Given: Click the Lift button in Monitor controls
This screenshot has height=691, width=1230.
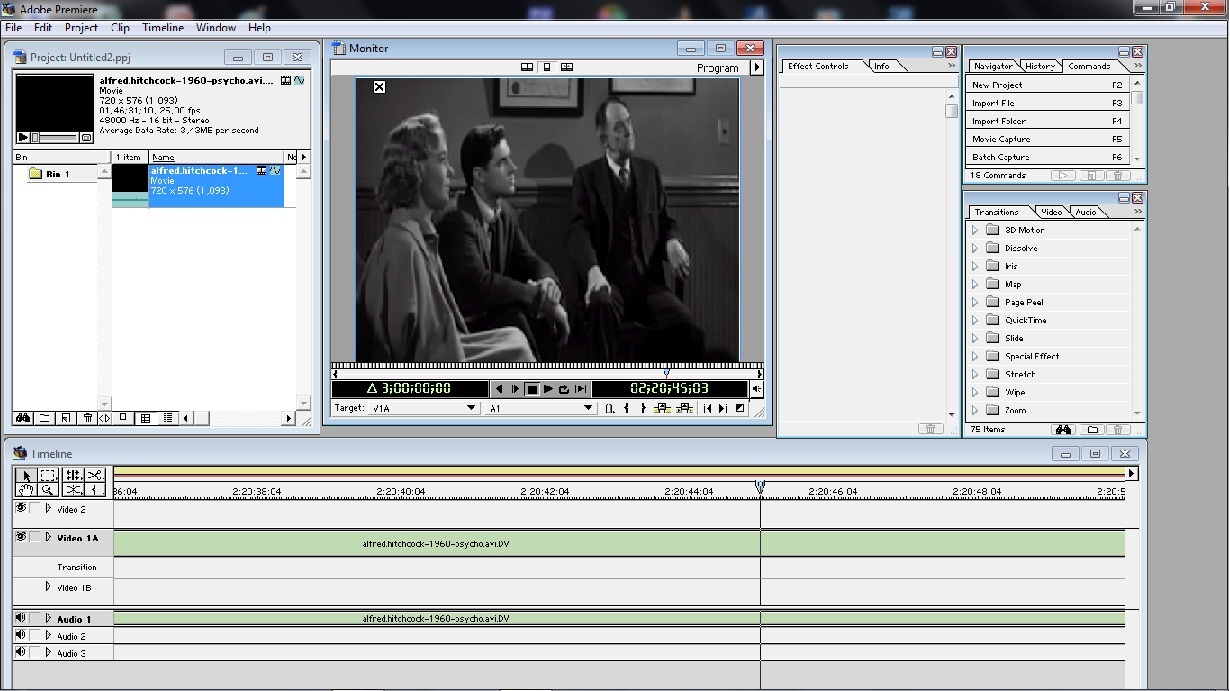Looking at the screenshot, I should [x=661, y=408].
